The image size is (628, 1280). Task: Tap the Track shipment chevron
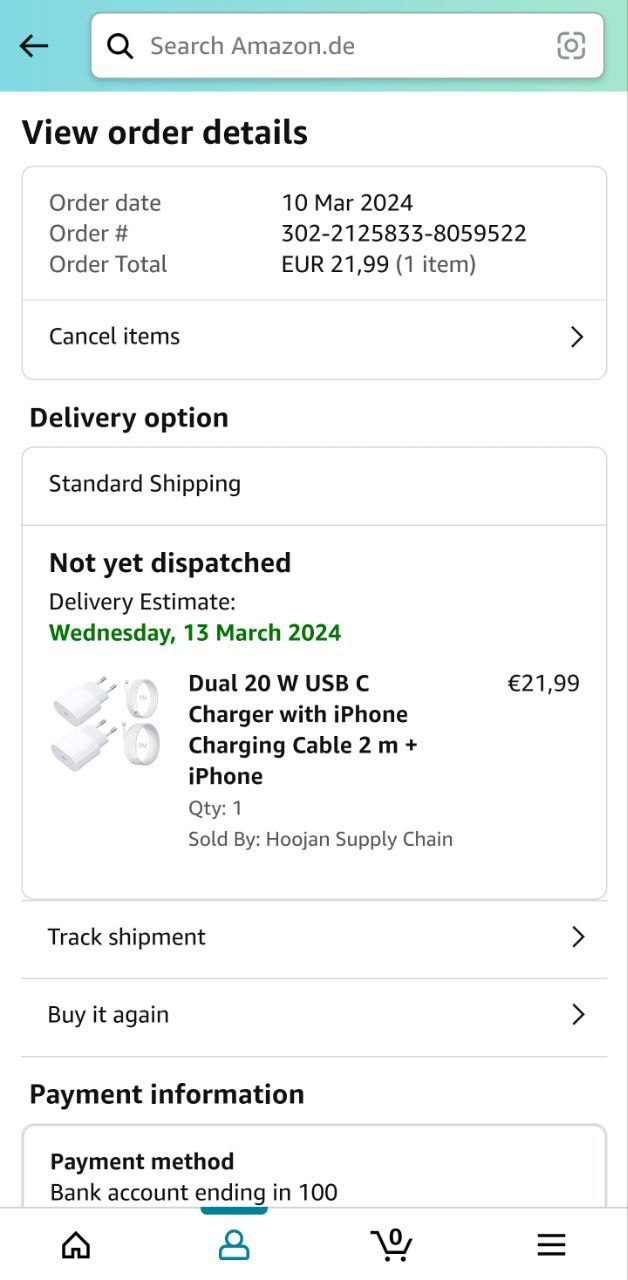click(577, 937)
